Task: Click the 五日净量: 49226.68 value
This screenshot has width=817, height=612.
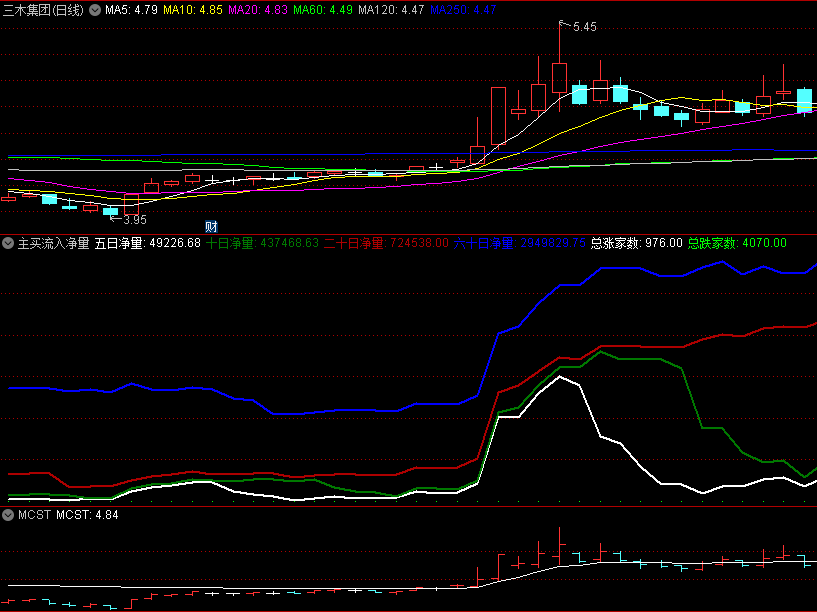Action: pos(147,243)
